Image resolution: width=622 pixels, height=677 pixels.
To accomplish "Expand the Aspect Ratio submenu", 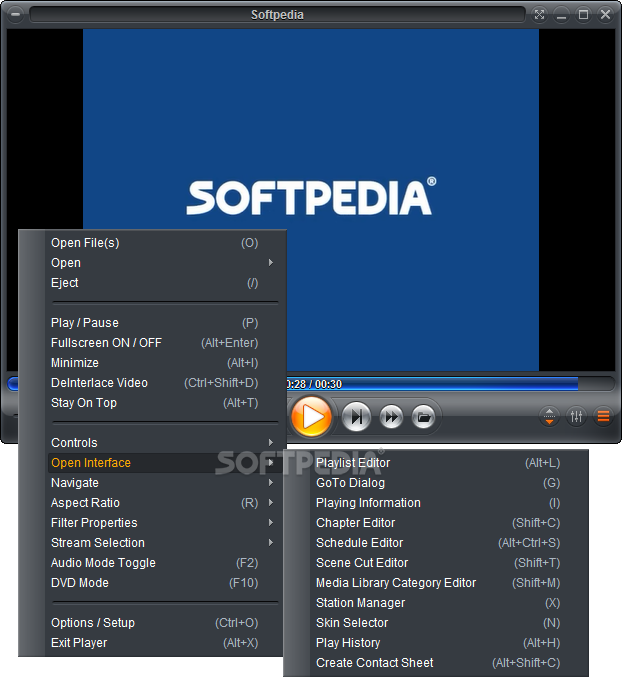I will [164, 503].
